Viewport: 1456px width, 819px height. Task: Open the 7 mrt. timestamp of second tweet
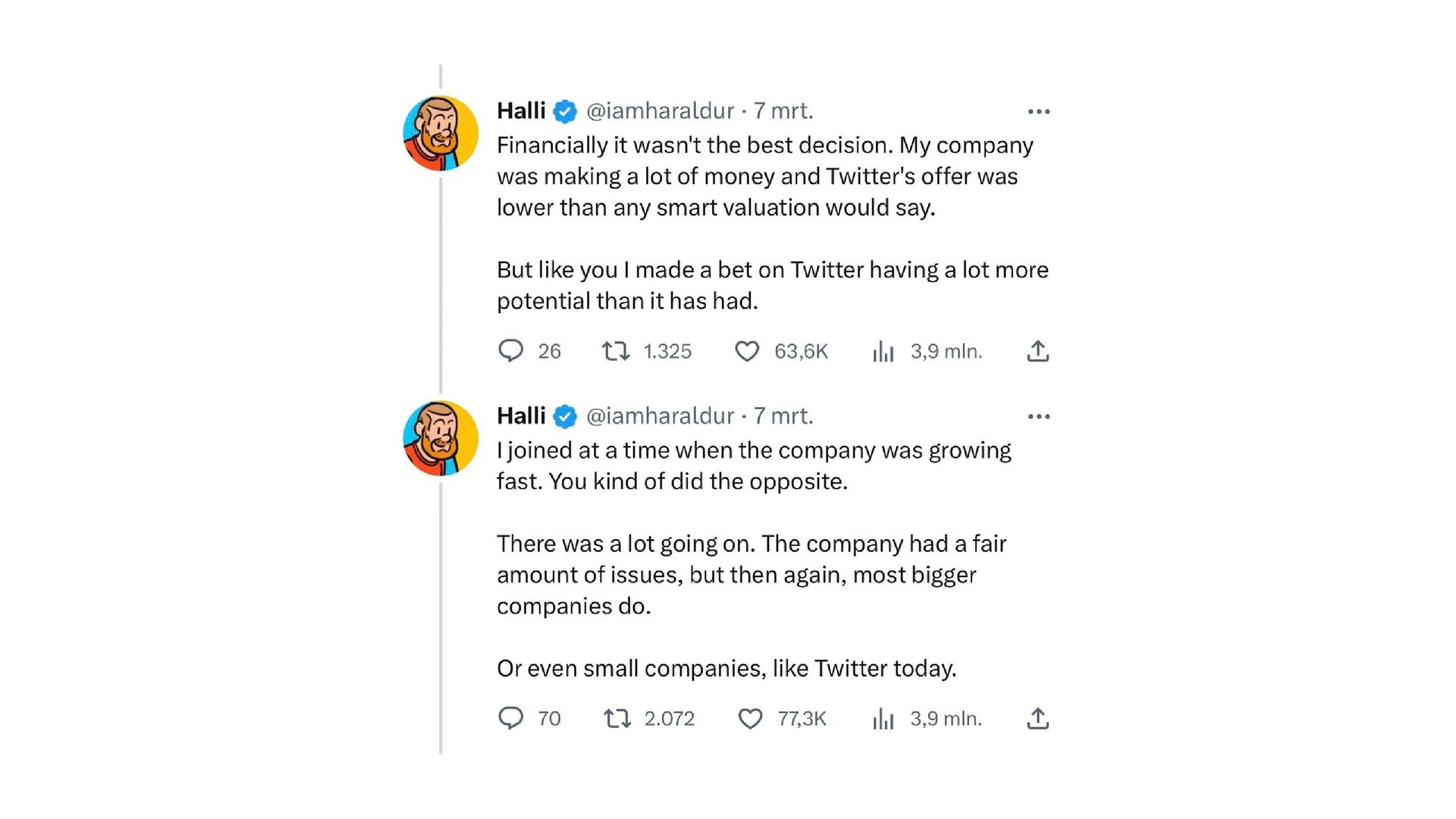783,416
